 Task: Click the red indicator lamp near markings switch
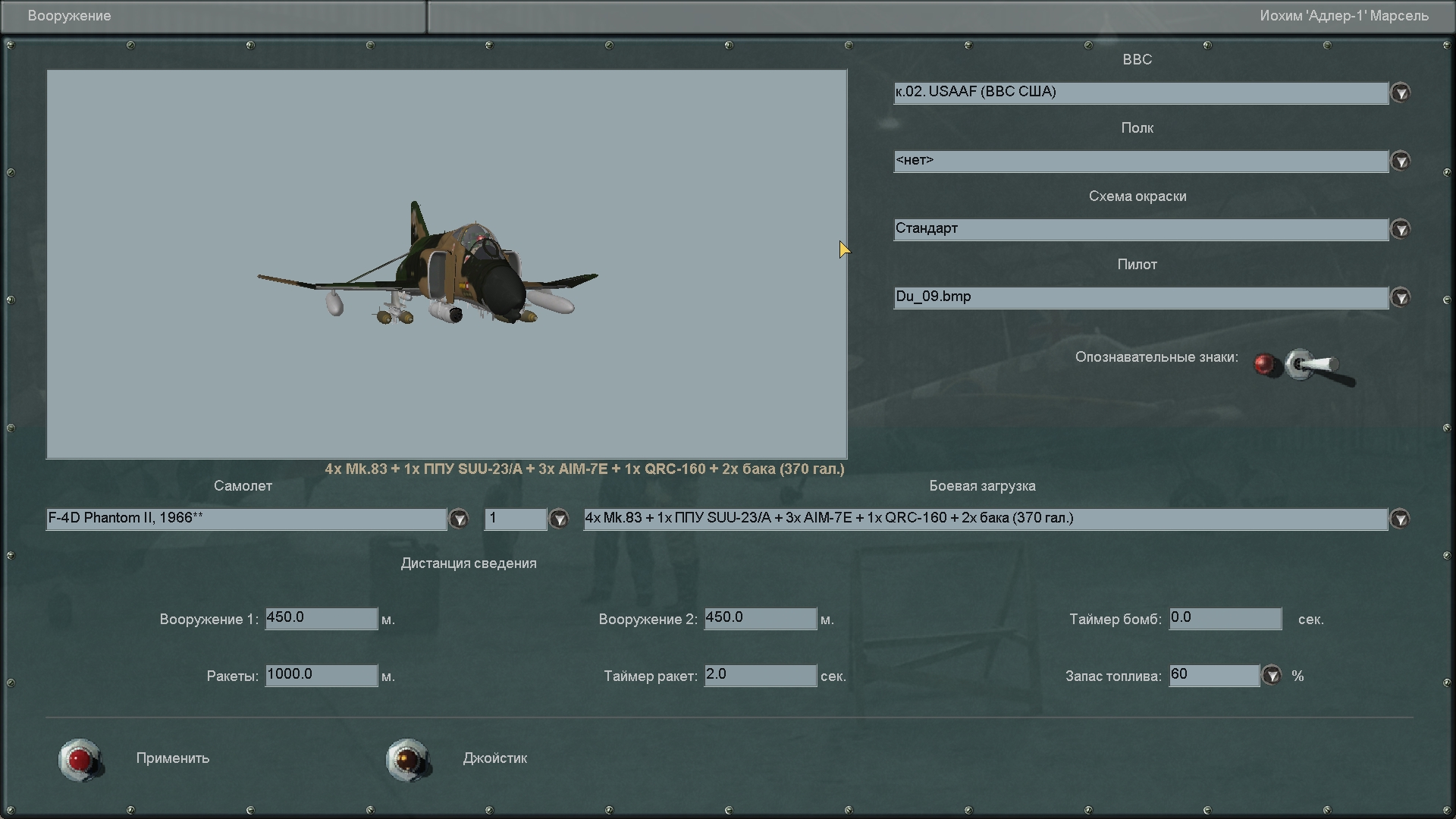[x=1263, y=365]
